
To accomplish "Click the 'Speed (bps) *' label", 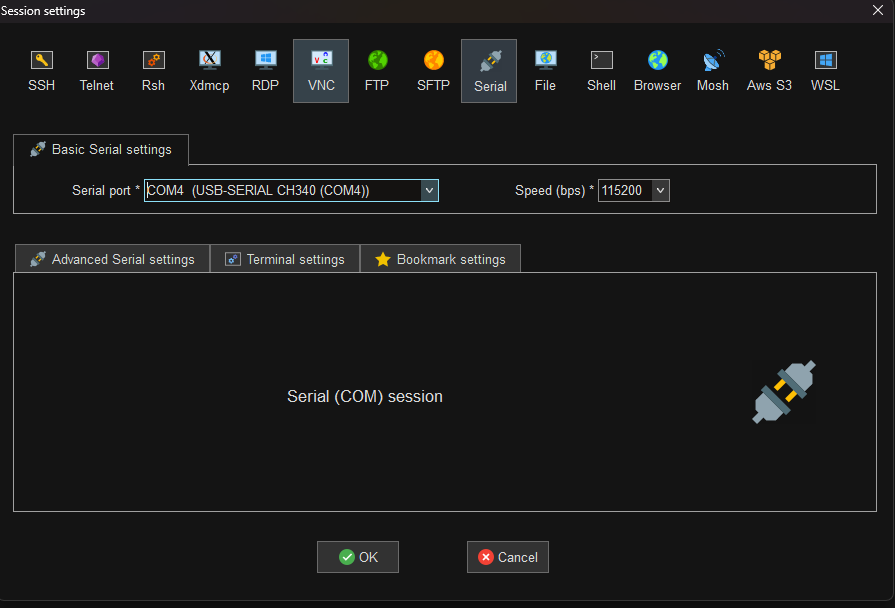I will coord(554,191).
